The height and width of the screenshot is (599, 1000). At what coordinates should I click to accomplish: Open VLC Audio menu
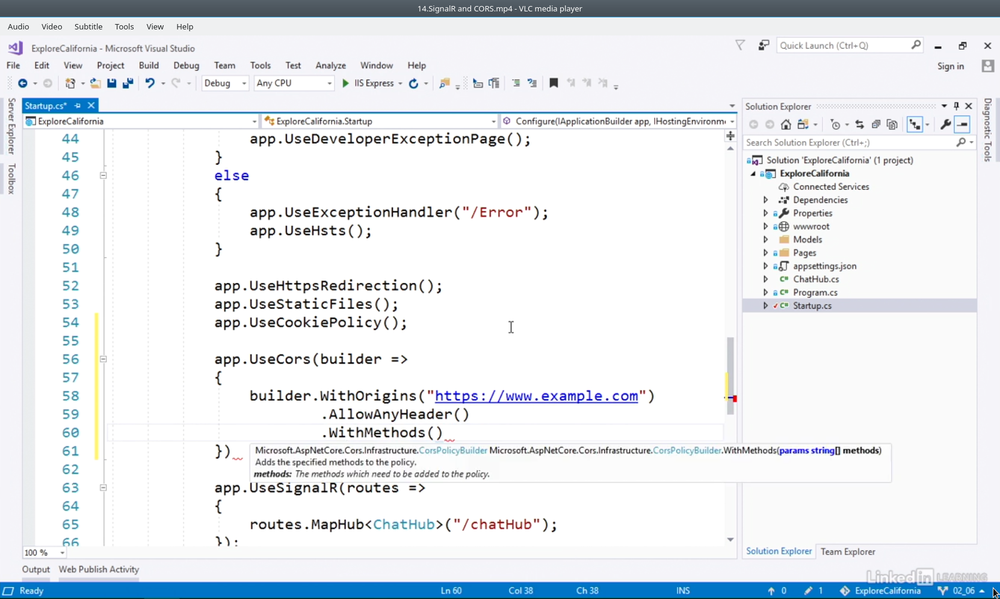[18, 27]
